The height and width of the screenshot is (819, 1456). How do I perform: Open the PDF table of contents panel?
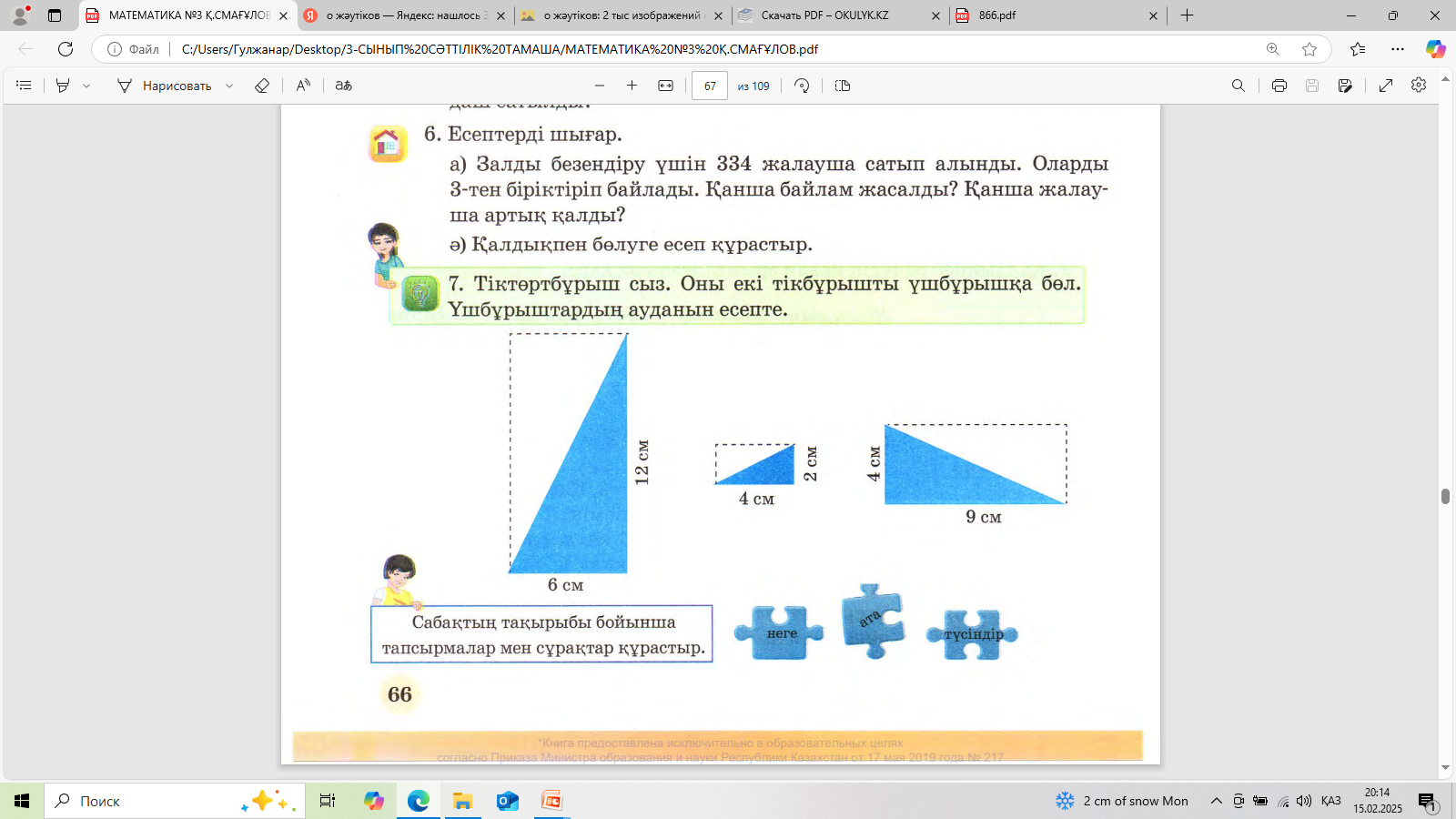click(x=25, y=86)
